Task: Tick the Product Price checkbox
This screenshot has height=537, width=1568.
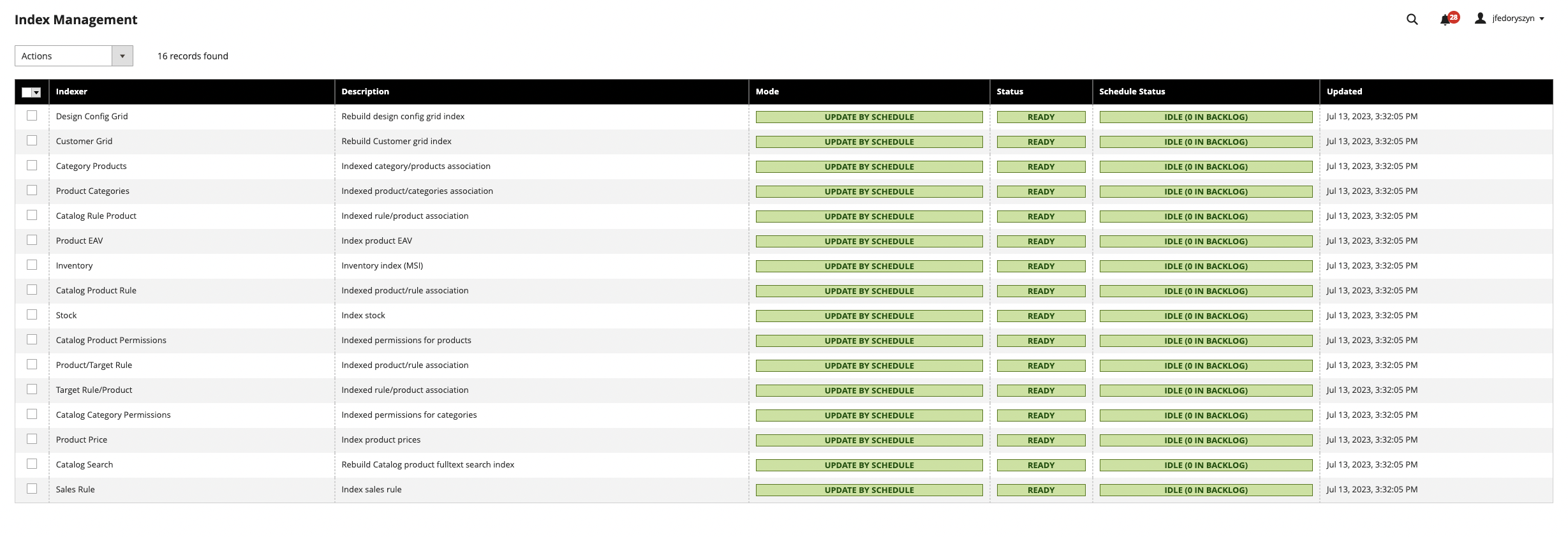Action: [x=32, y=439]
